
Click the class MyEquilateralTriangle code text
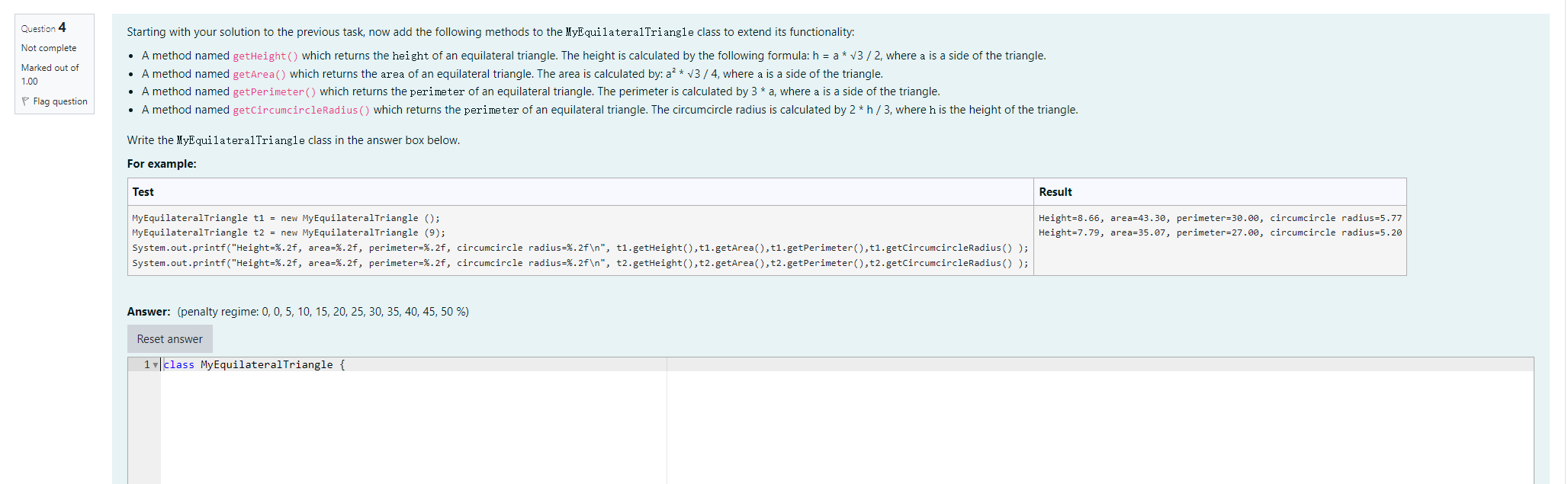(255, 364)
